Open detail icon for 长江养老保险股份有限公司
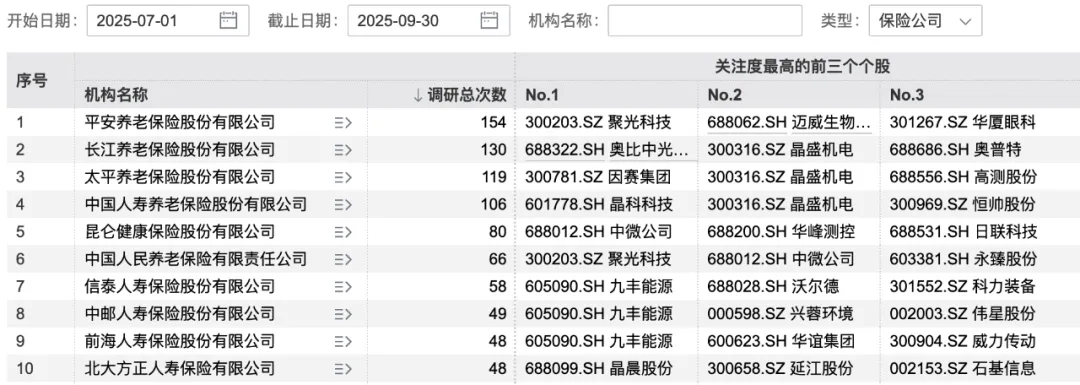The image size is (1080, 385). pos(343,150)
